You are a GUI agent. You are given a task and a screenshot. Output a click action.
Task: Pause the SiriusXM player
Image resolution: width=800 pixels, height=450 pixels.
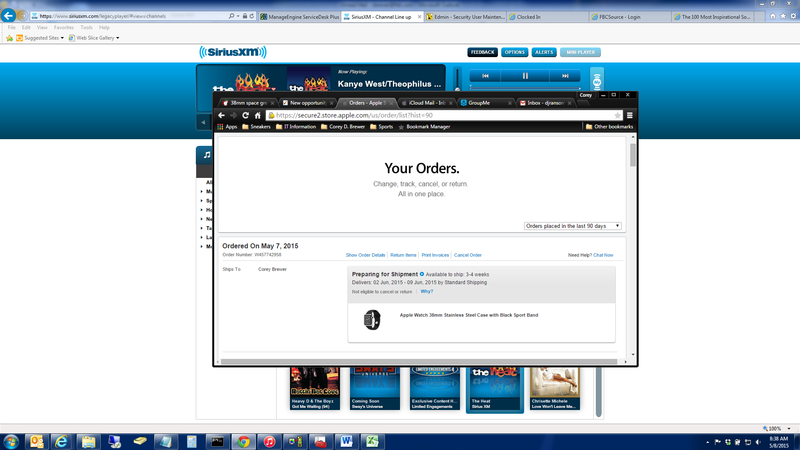coord(525,76)
